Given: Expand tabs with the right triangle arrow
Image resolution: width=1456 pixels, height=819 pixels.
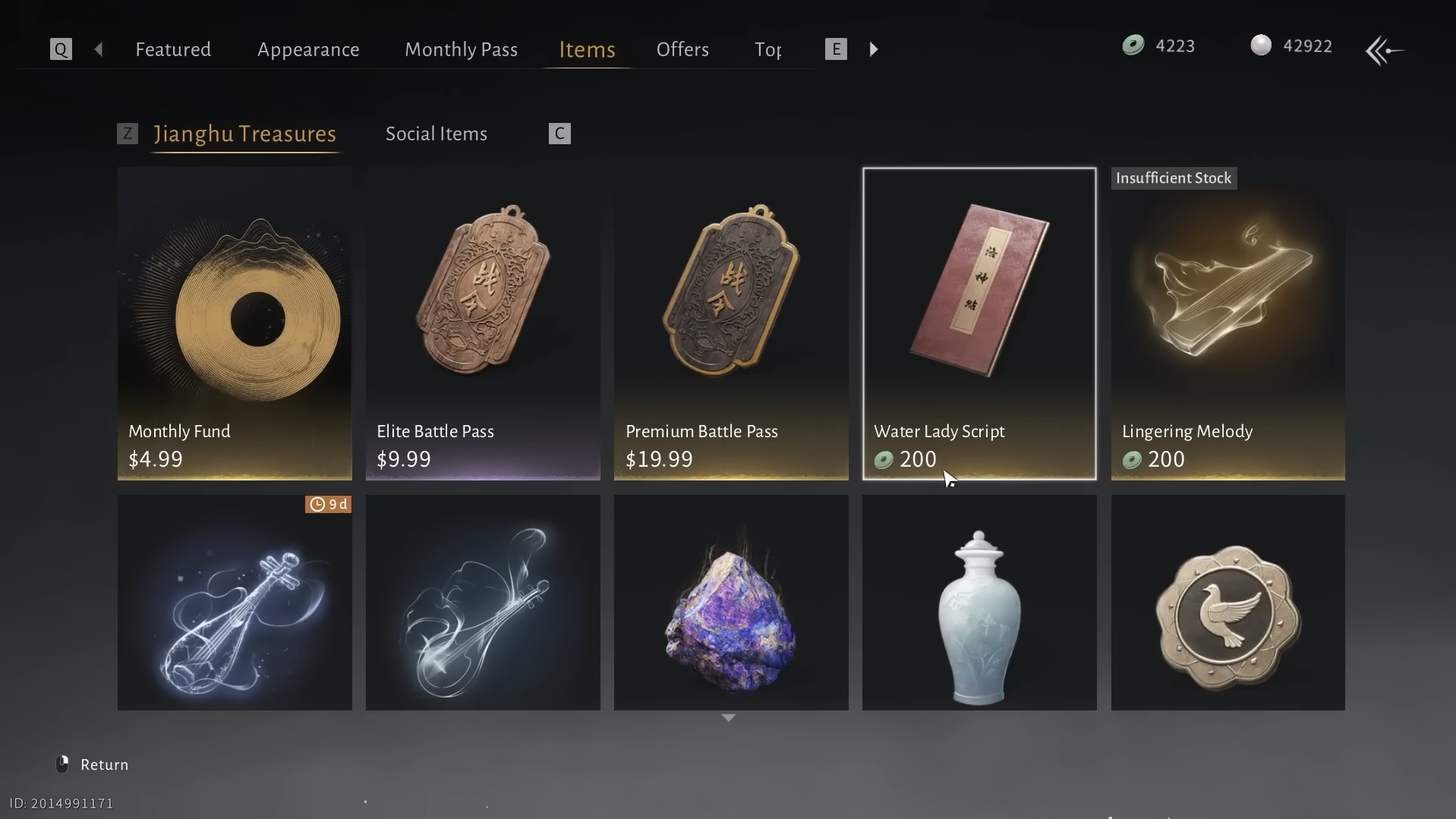Looking at the screenshot, I should [x=874, y=49].
